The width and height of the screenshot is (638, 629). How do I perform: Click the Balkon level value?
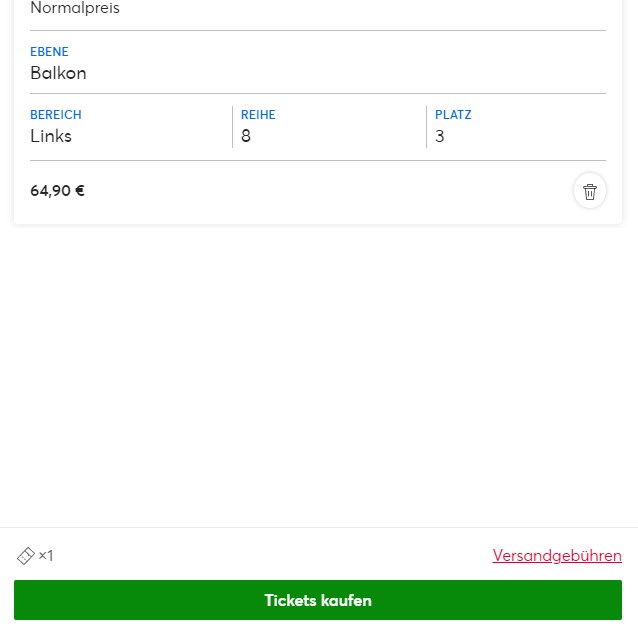[58, 73]
